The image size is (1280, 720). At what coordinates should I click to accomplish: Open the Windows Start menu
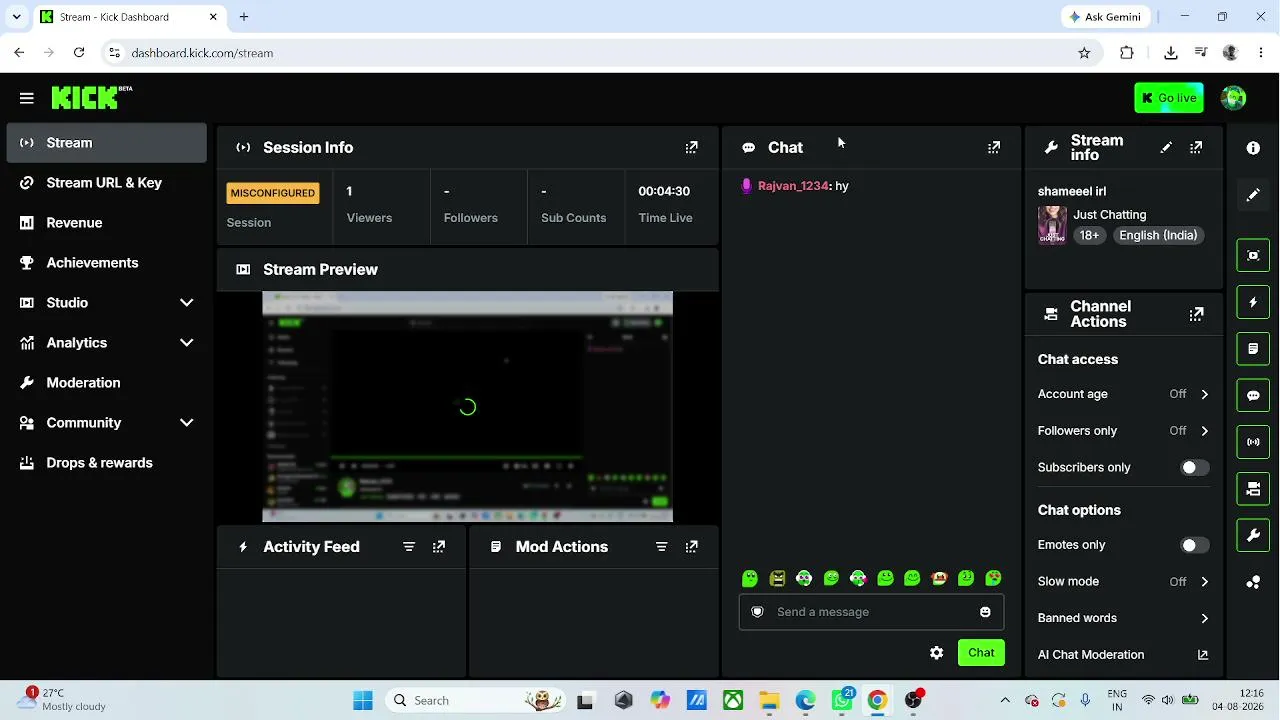(363, 701)
